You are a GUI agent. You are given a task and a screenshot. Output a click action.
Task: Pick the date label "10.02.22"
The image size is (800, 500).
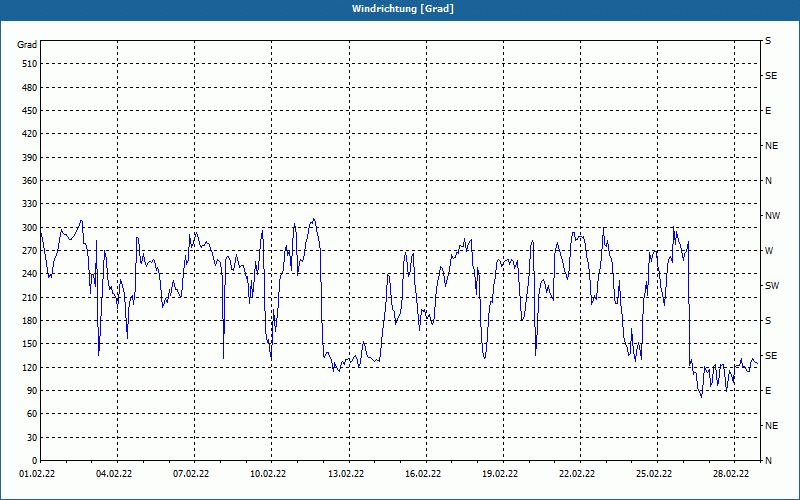268,474
